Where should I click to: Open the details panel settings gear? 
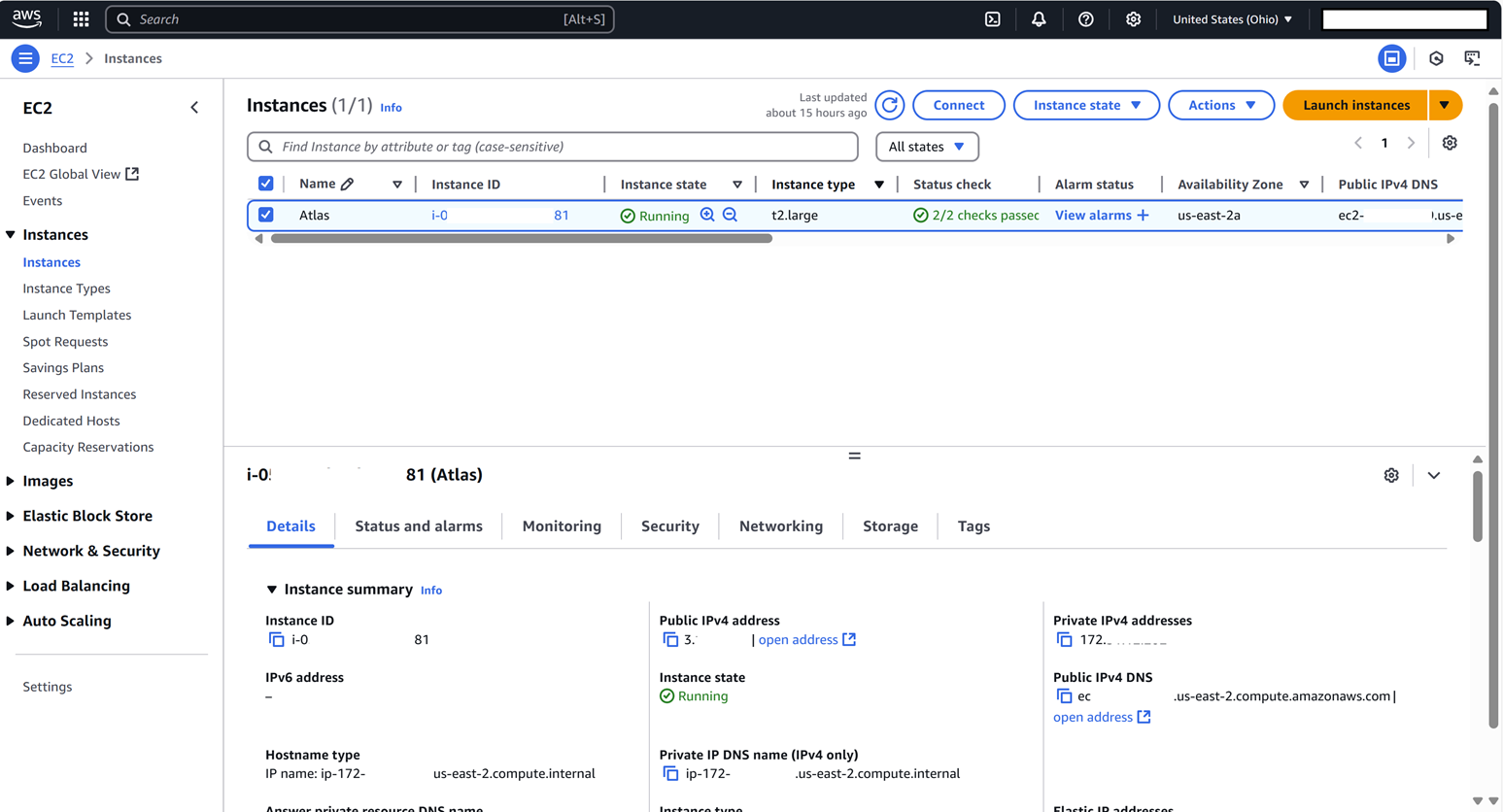1391,475
